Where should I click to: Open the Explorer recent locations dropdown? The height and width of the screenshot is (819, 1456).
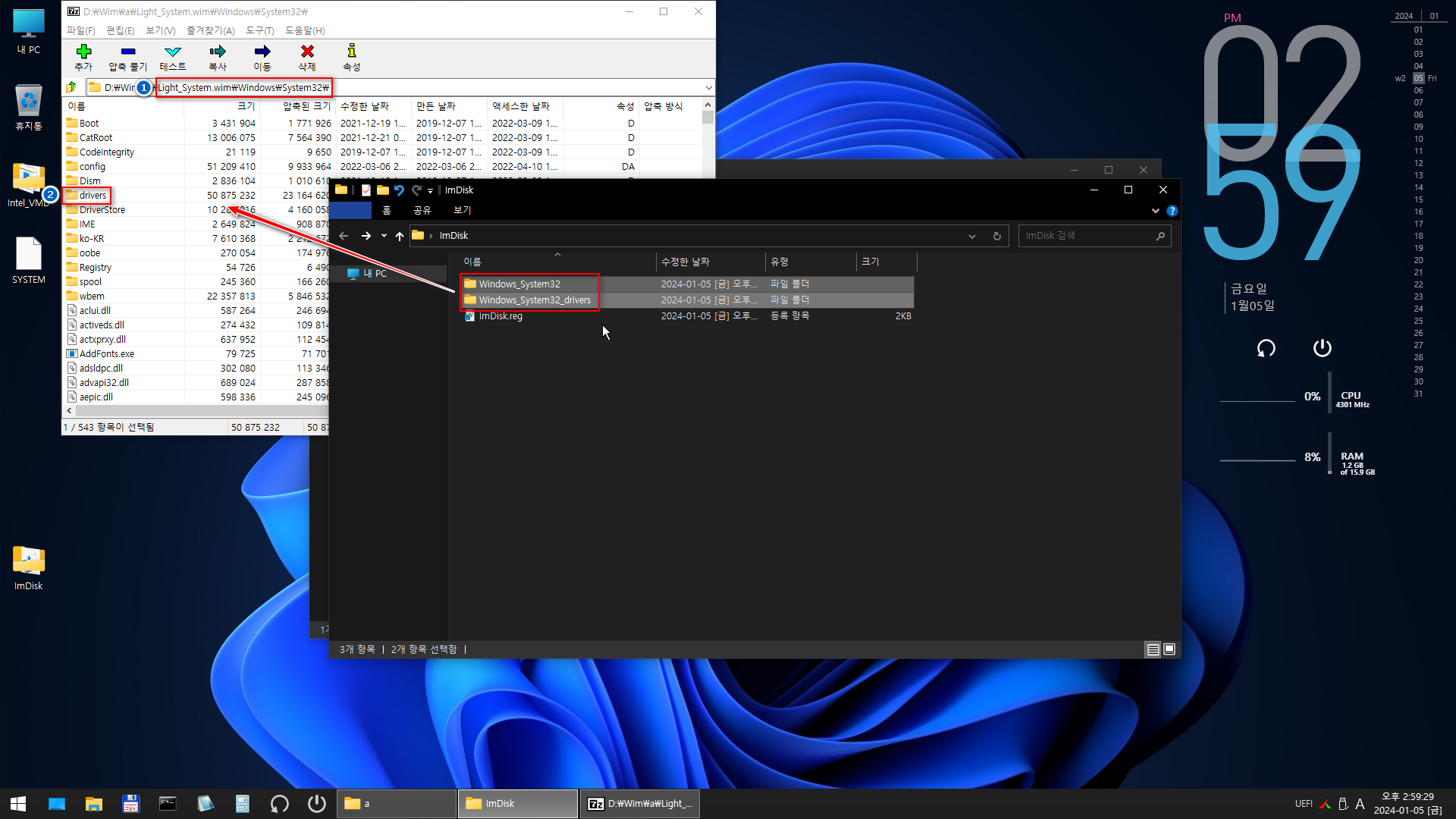(x=384, y=236)
